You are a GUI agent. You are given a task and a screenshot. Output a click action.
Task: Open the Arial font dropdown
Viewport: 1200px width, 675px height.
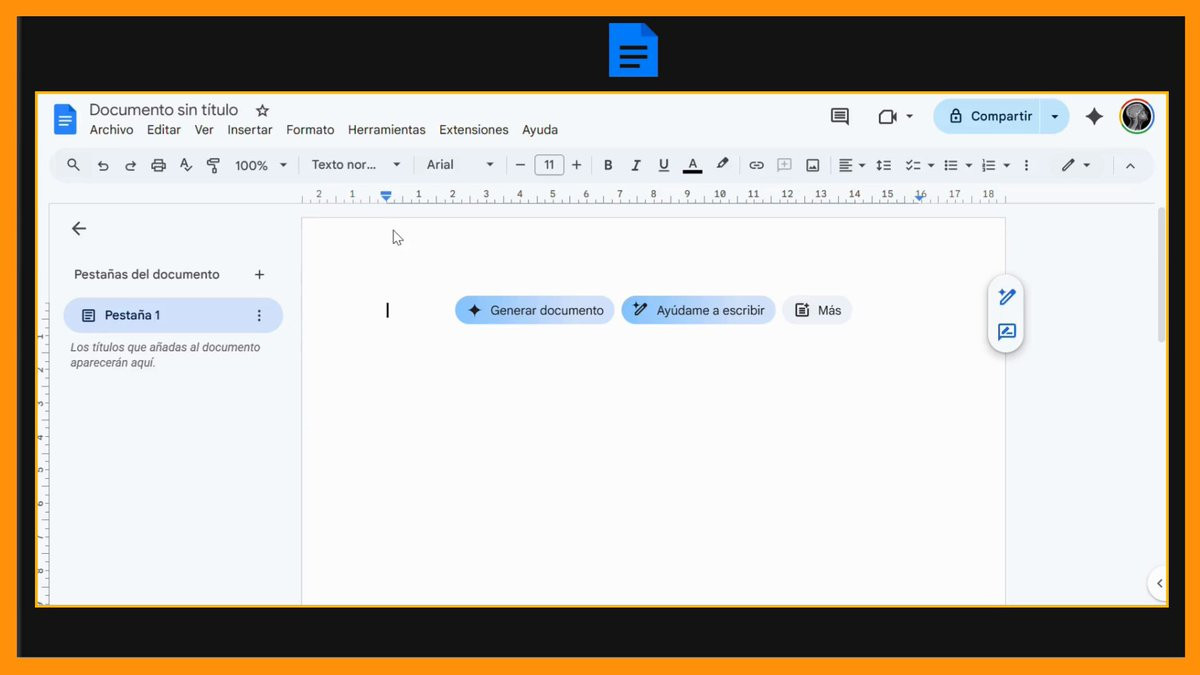(x=460, y=165)
